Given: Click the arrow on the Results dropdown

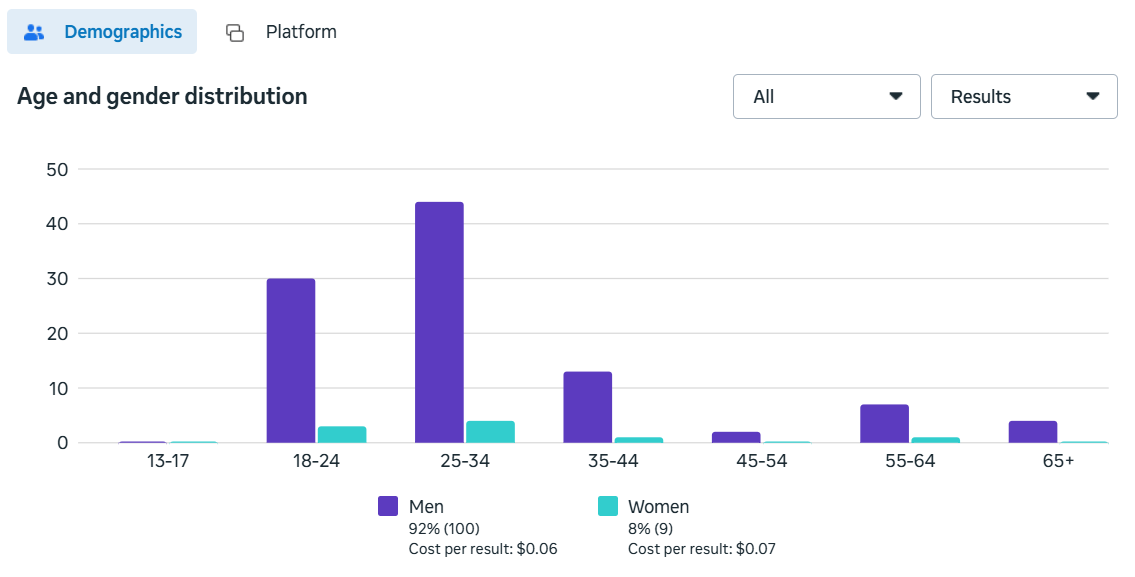Looking at the screenshot, I should [x=1093, y=97].
